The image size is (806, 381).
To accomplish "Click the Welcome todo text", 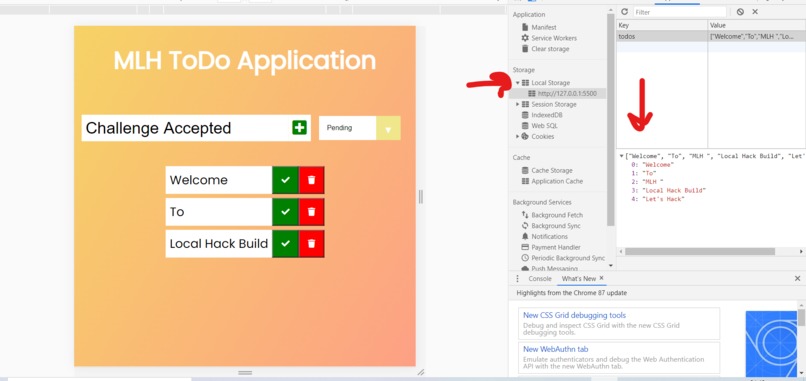I will point(198,180).
